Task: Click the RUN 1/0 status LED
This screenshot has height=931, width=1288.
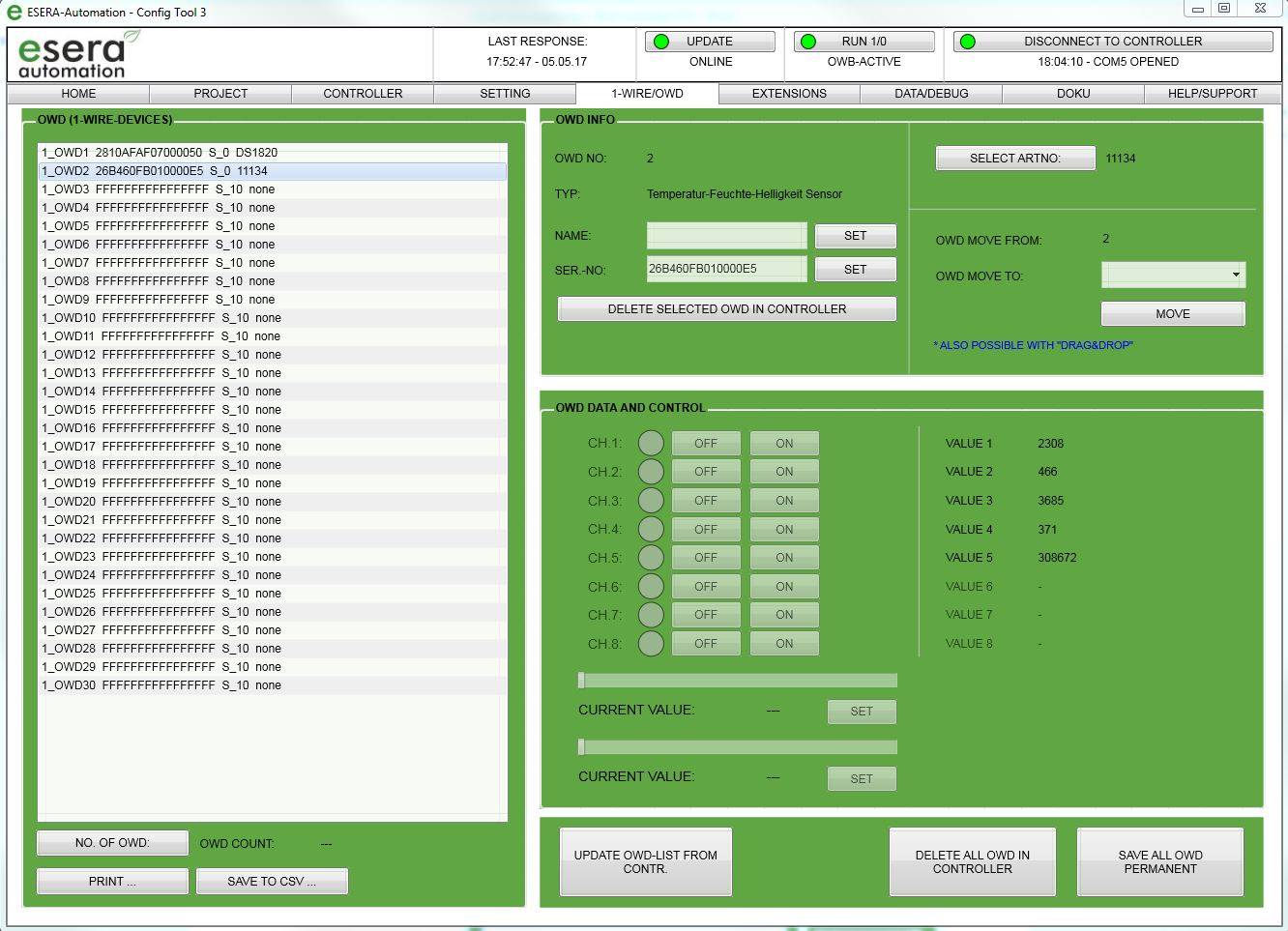Action: [808, 41]
